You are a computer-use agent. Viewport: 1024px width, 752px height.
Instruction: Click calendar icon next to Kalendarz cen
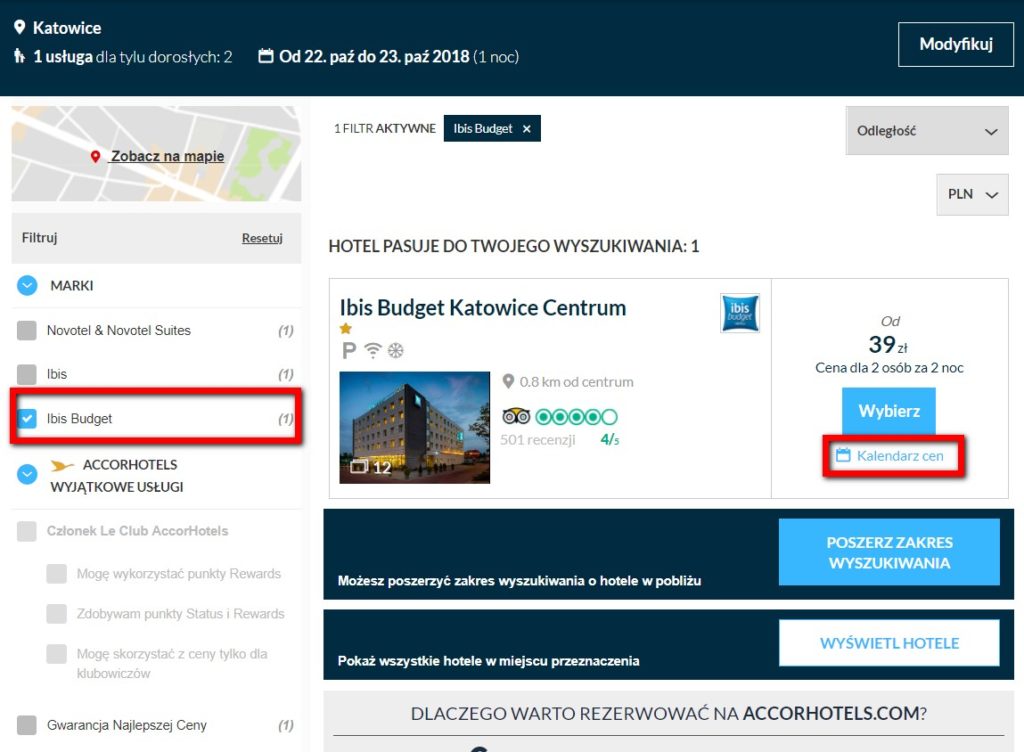pyautogui.click(x=843, y=455)
